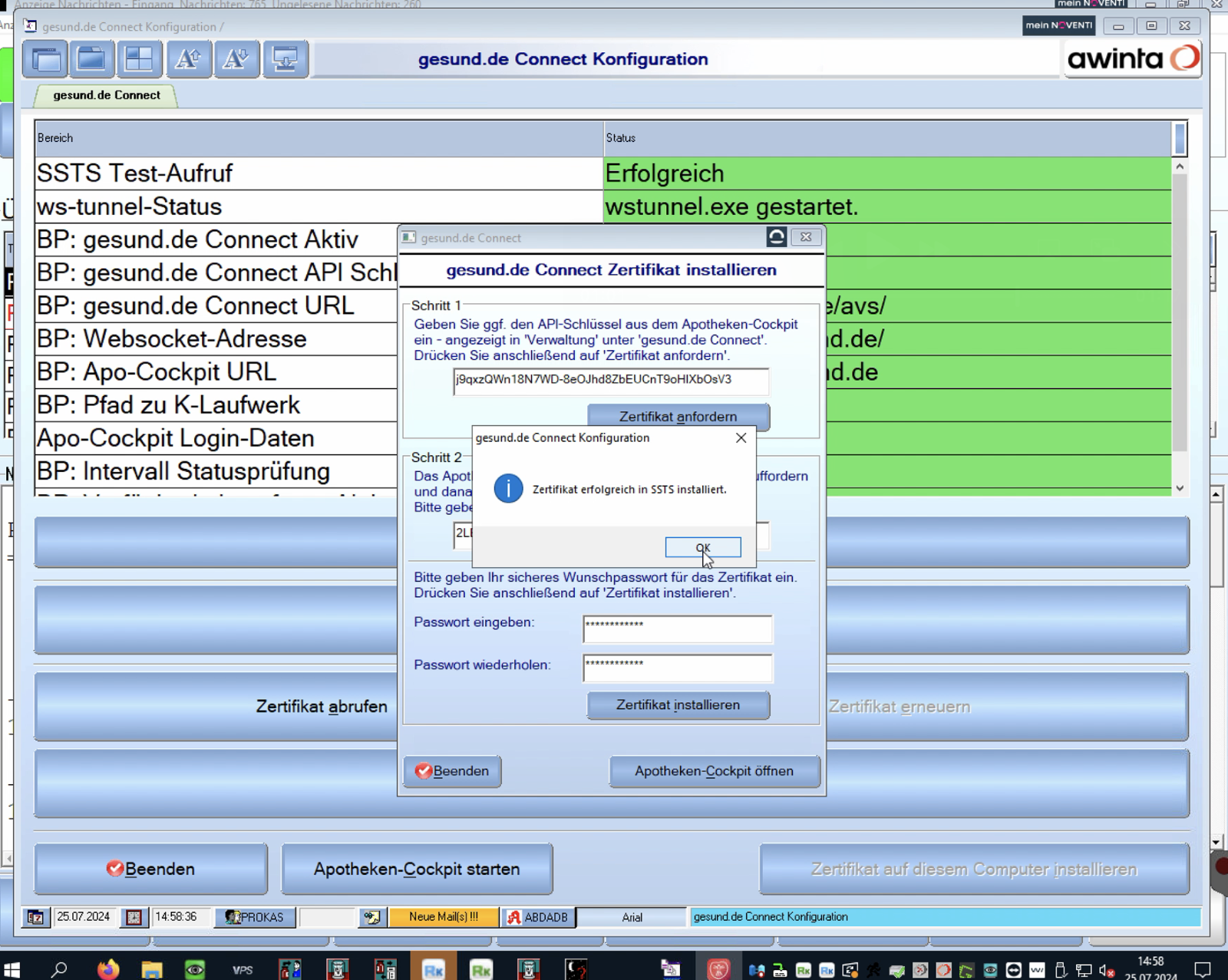Select the gesund.de Connect tab
1228x980 pixels.
(107, 95)
